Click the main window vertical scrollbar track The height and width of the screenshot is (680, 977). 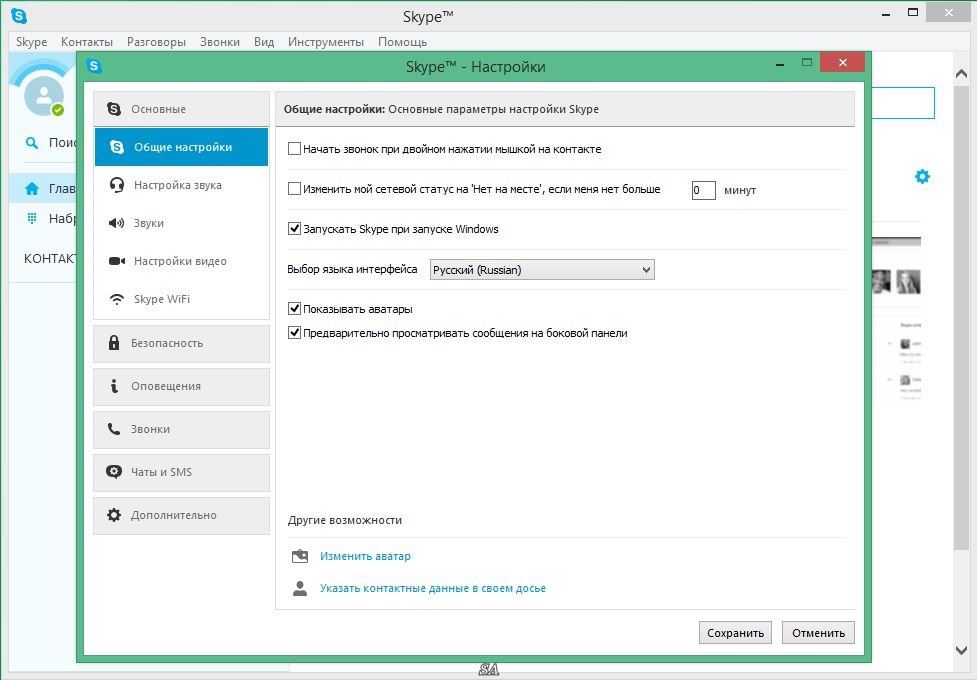click(x=961, y=362)
